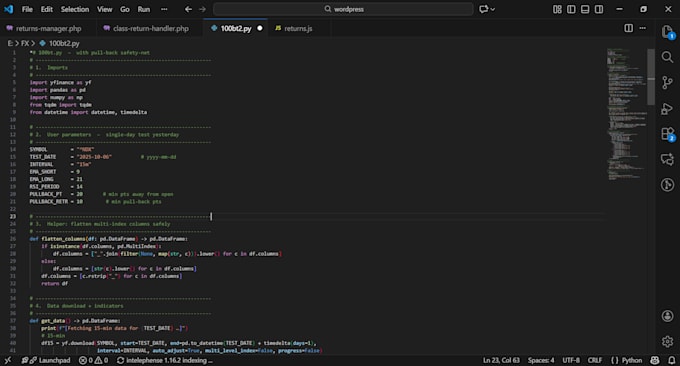This screenshot has width=680, height=366.
Task: Expand hidden menus via ellipsis
Action: pos(164,9)
